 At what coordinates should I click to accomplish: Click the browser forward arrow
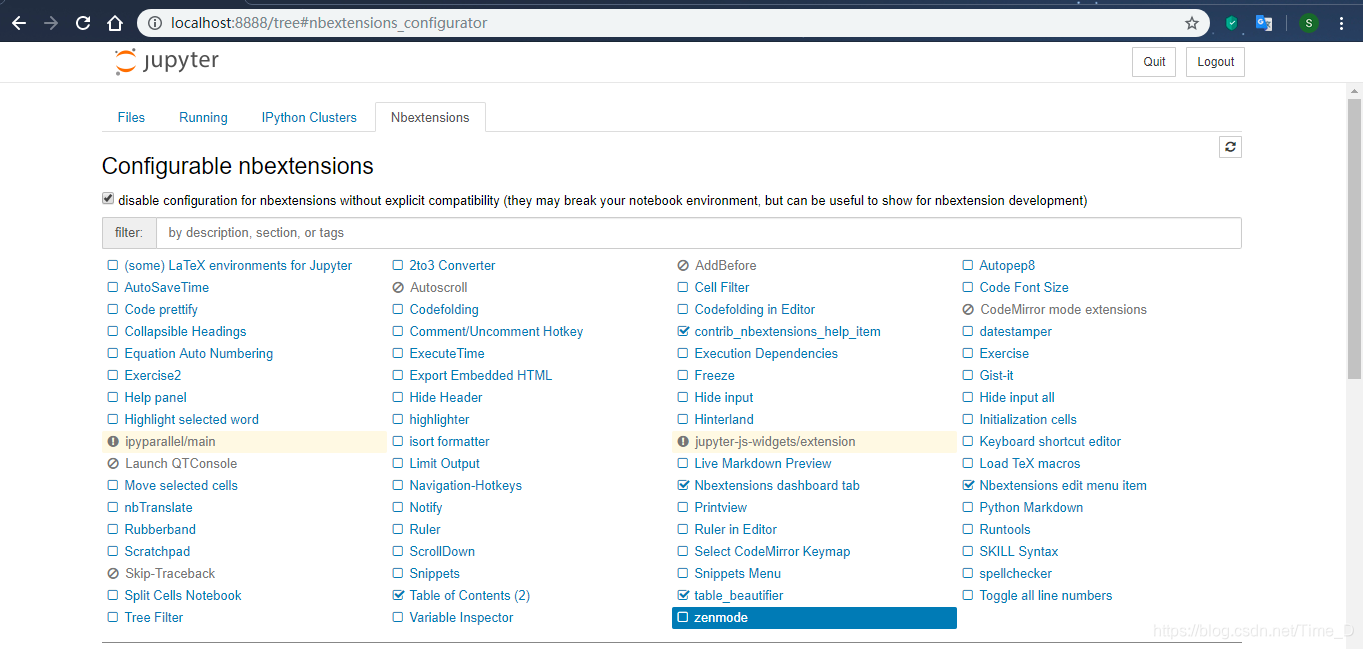pyautogui.click(x=51, y=22)
